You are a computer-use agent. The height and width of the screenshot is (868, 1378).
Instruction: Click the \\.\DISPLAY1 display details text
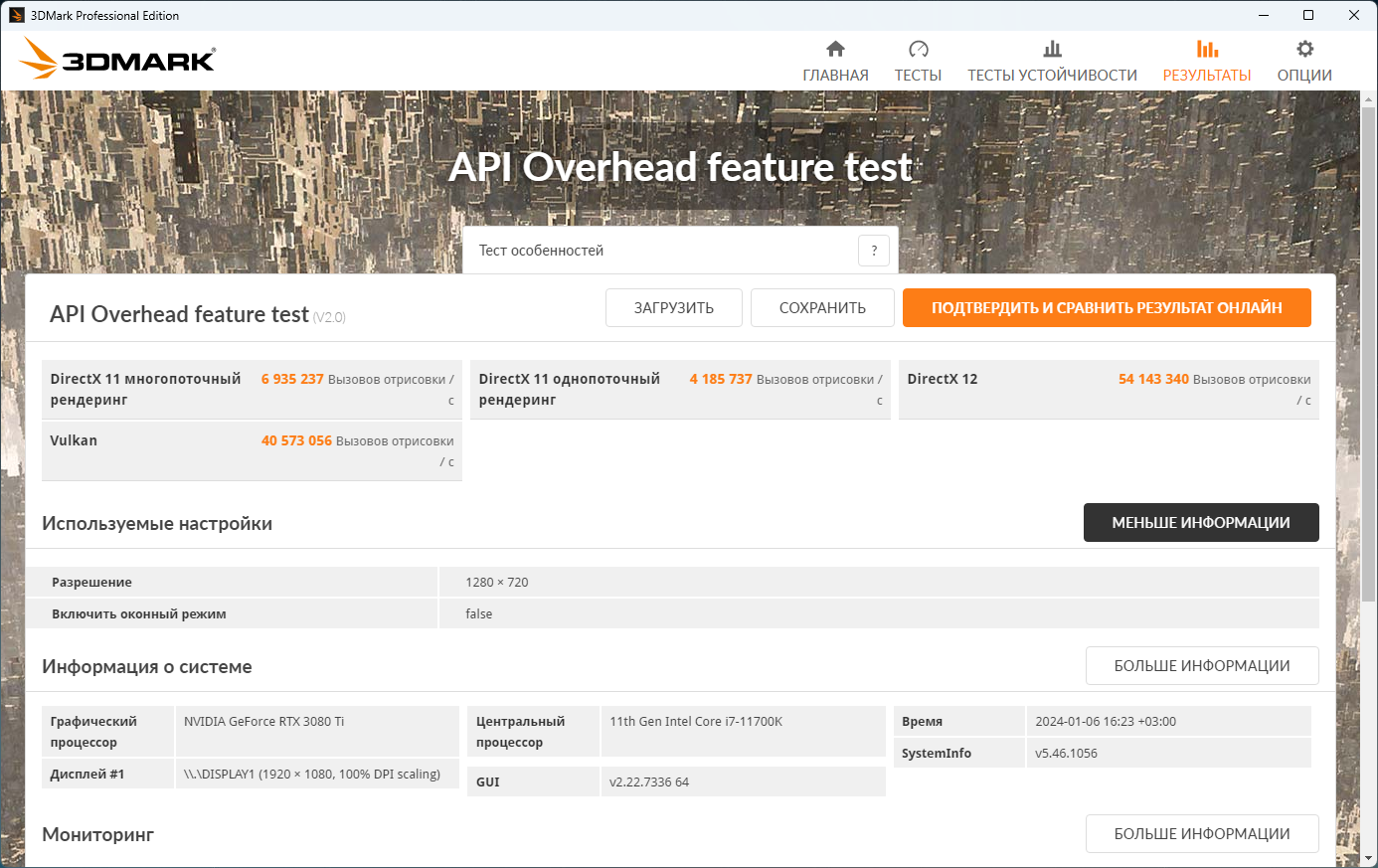pyautogui.click(x=312, y=775)
